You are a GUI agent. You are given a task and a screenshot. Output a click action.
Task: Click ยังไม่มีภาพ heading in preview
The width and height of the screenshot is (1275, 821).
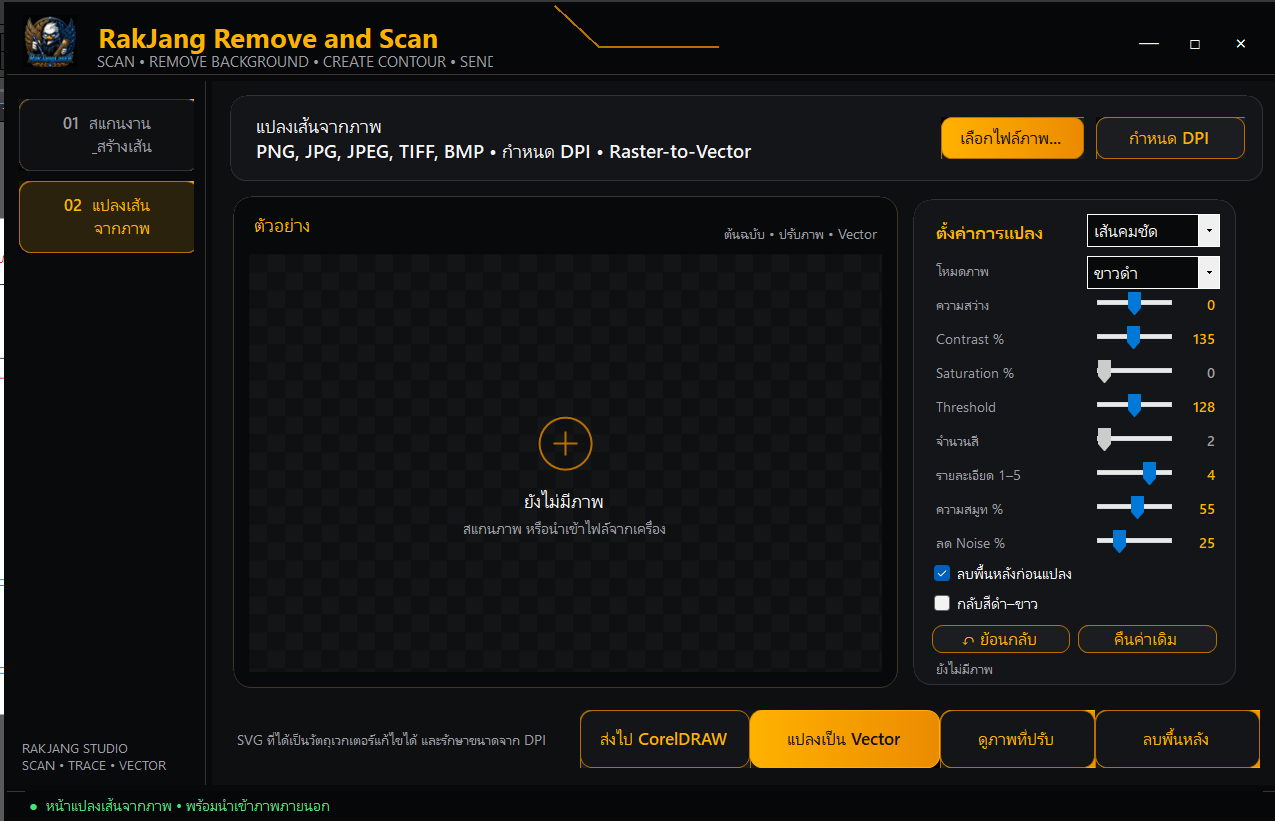[565, 502]
